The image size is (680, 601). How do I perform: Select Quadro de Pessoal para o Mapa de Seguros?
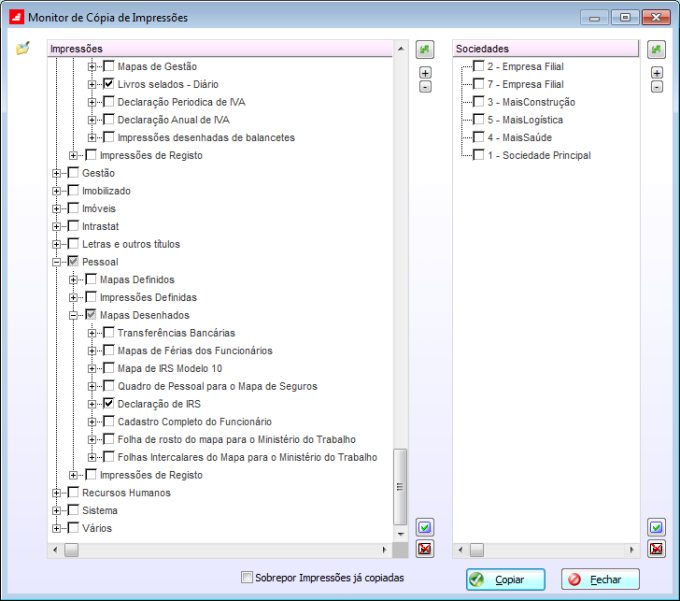pyautogui.click(x=217, y=386)
